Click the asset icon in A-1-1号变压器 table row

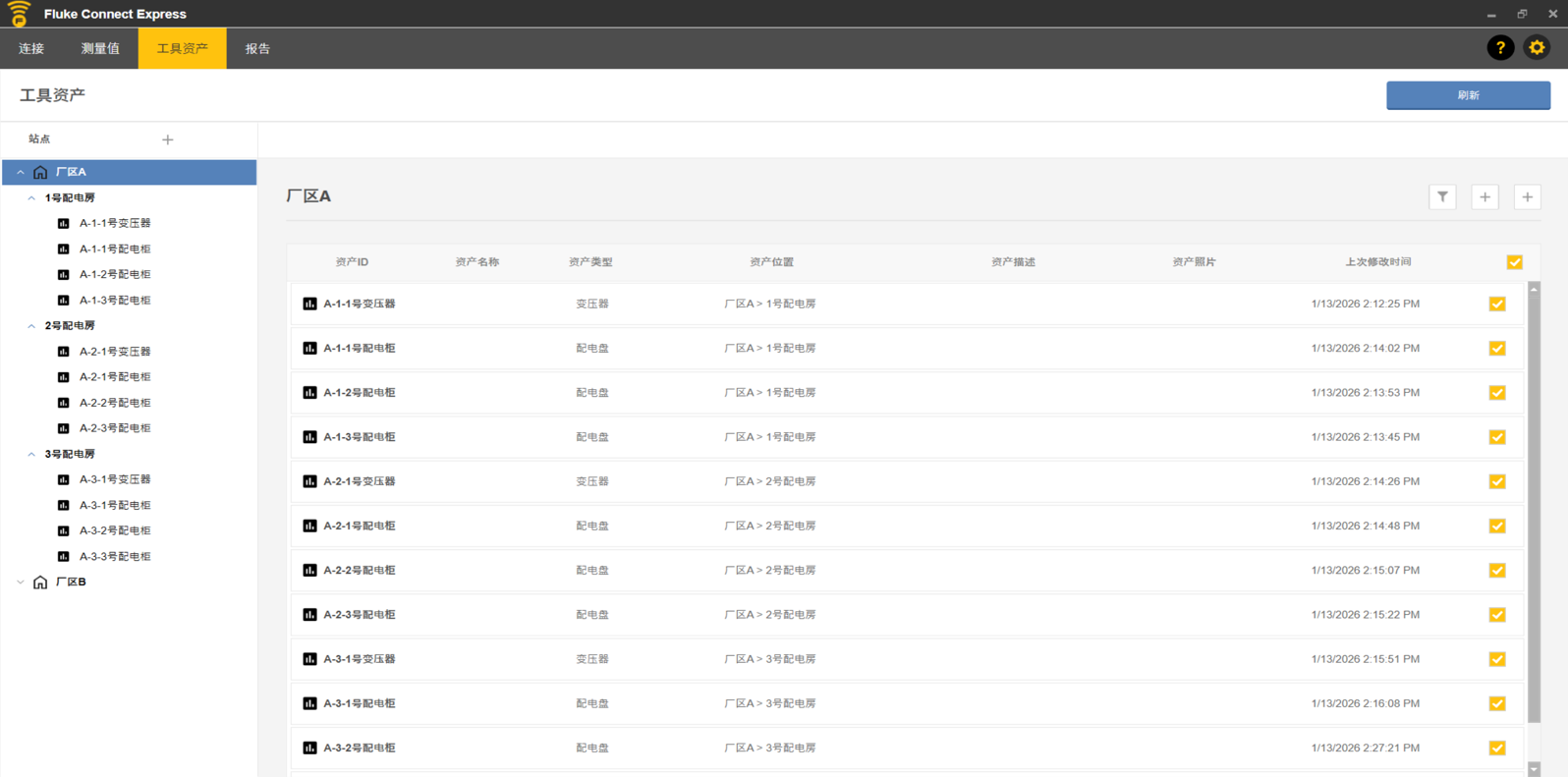(309, 305)
